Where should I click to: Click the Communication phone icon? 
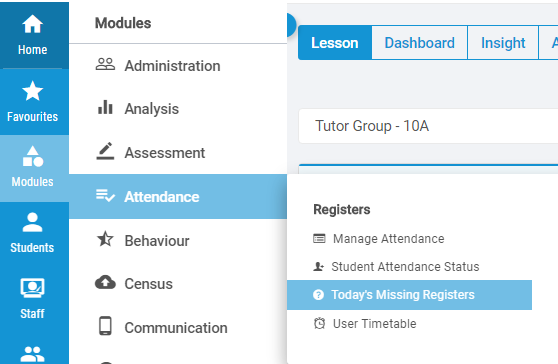click(105, 326)
